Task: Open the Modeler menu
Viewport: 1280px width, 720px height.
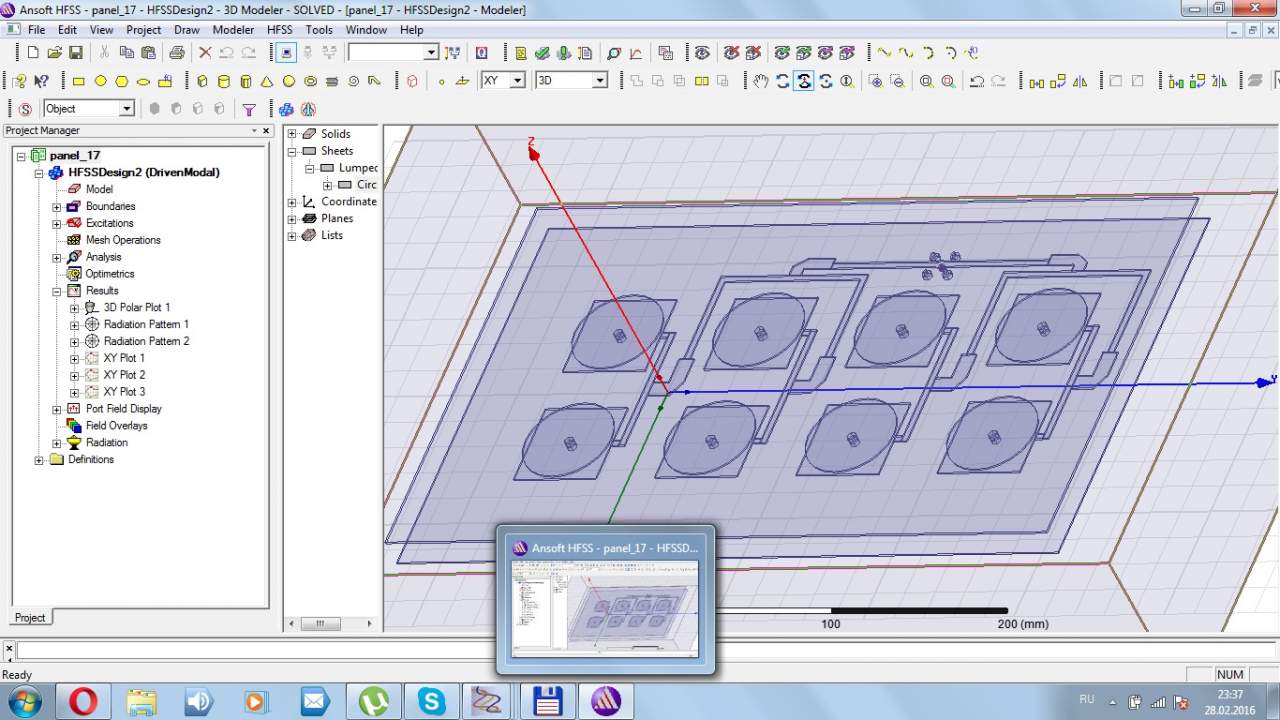Action: click(233, 30)
